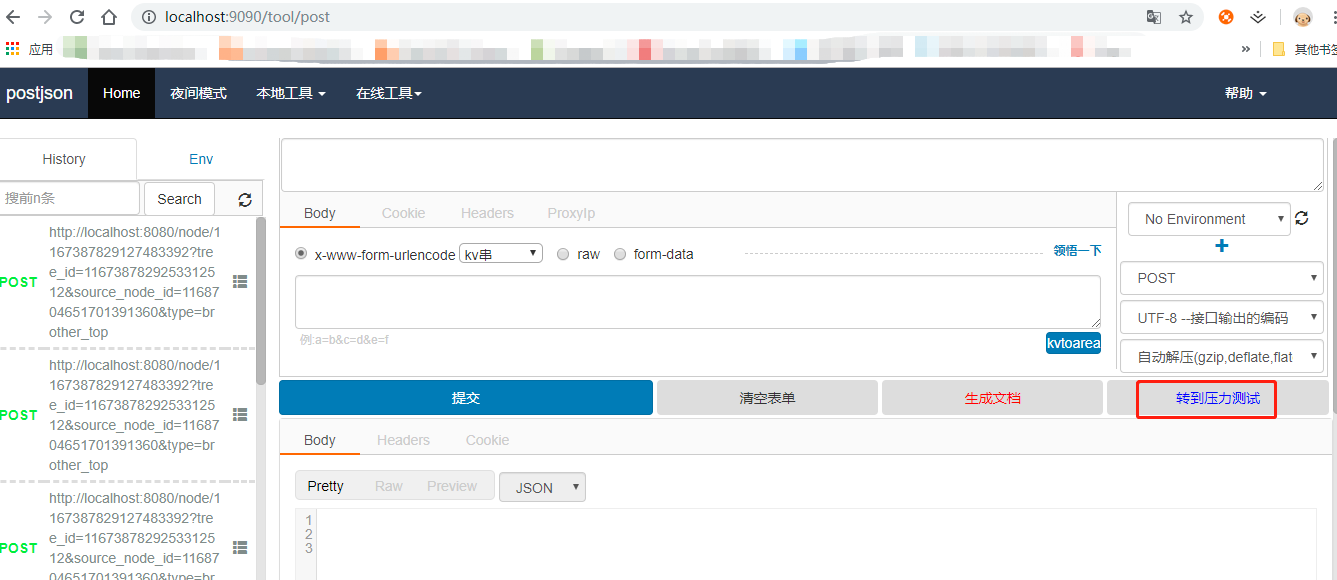Switch to the Env tab

pos(201,159)
